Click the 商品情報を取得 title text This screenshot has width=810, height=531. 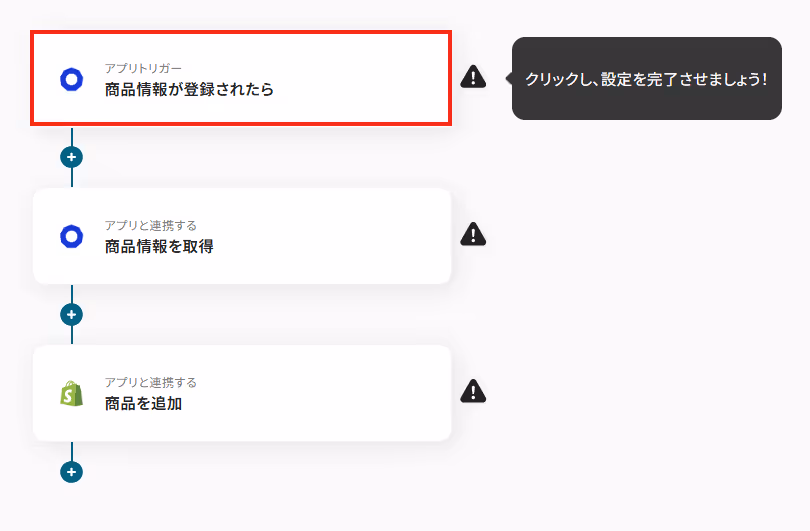click(x=159, y=246)
